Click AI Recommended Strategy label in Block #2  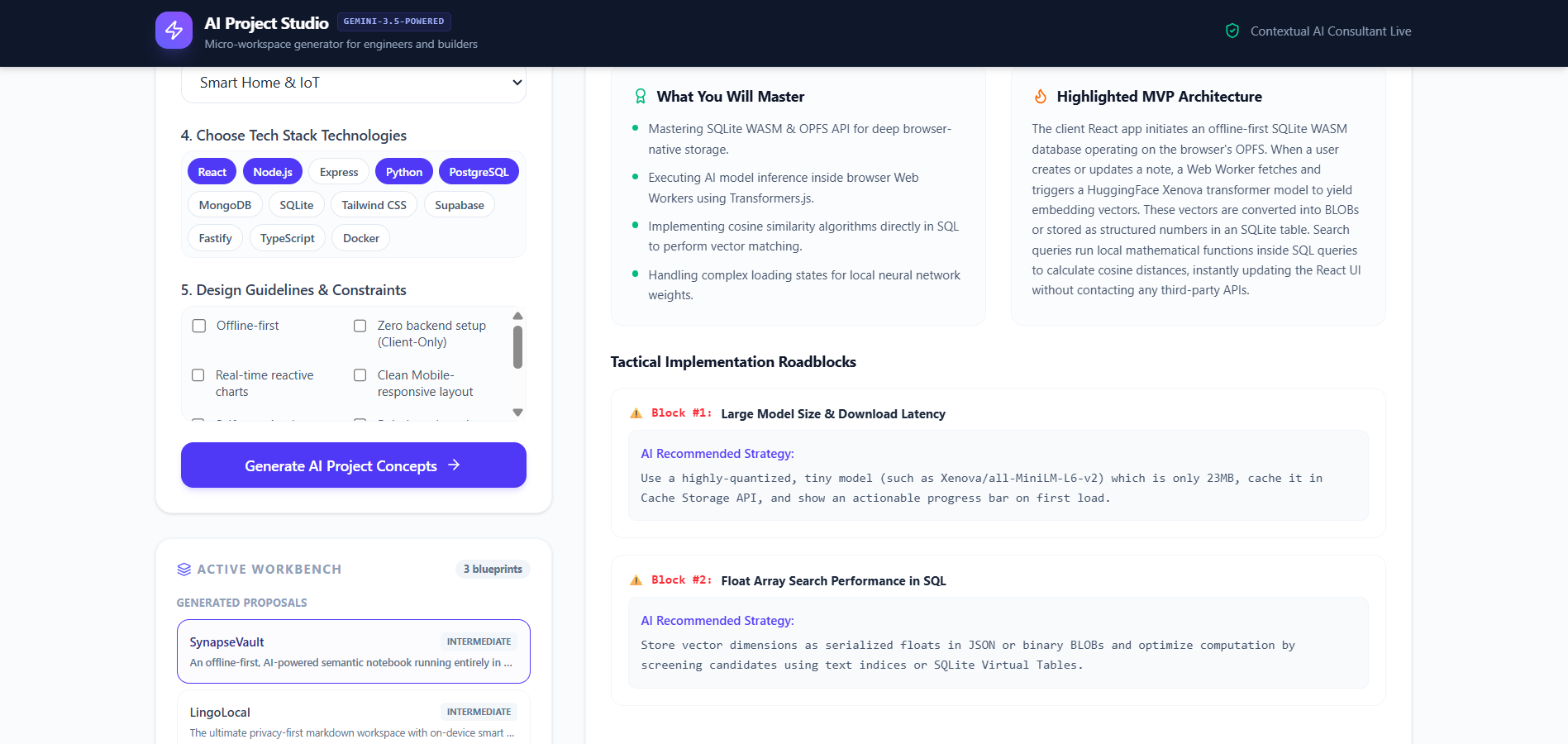coord(717,621)
